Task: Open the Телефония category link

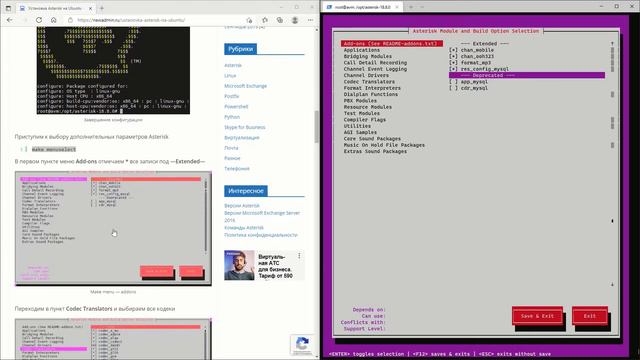Action: click(x=237, y=168)
